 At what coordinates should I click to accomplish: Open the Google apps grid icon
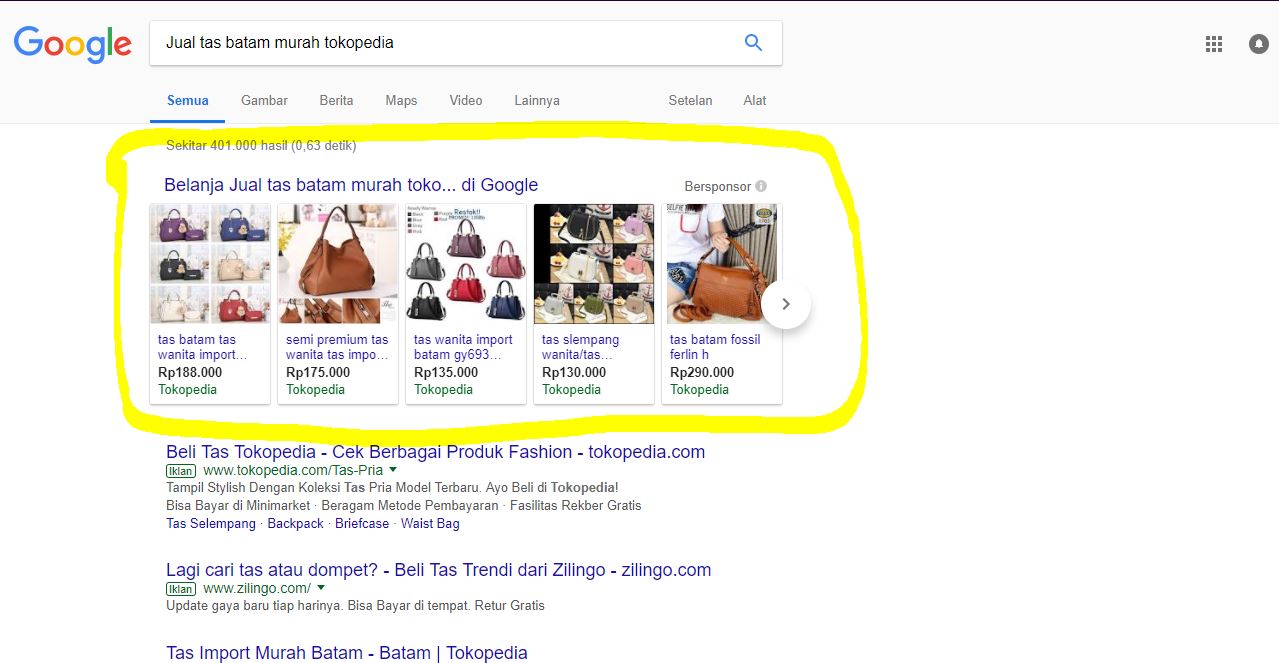coord(1214,44)
